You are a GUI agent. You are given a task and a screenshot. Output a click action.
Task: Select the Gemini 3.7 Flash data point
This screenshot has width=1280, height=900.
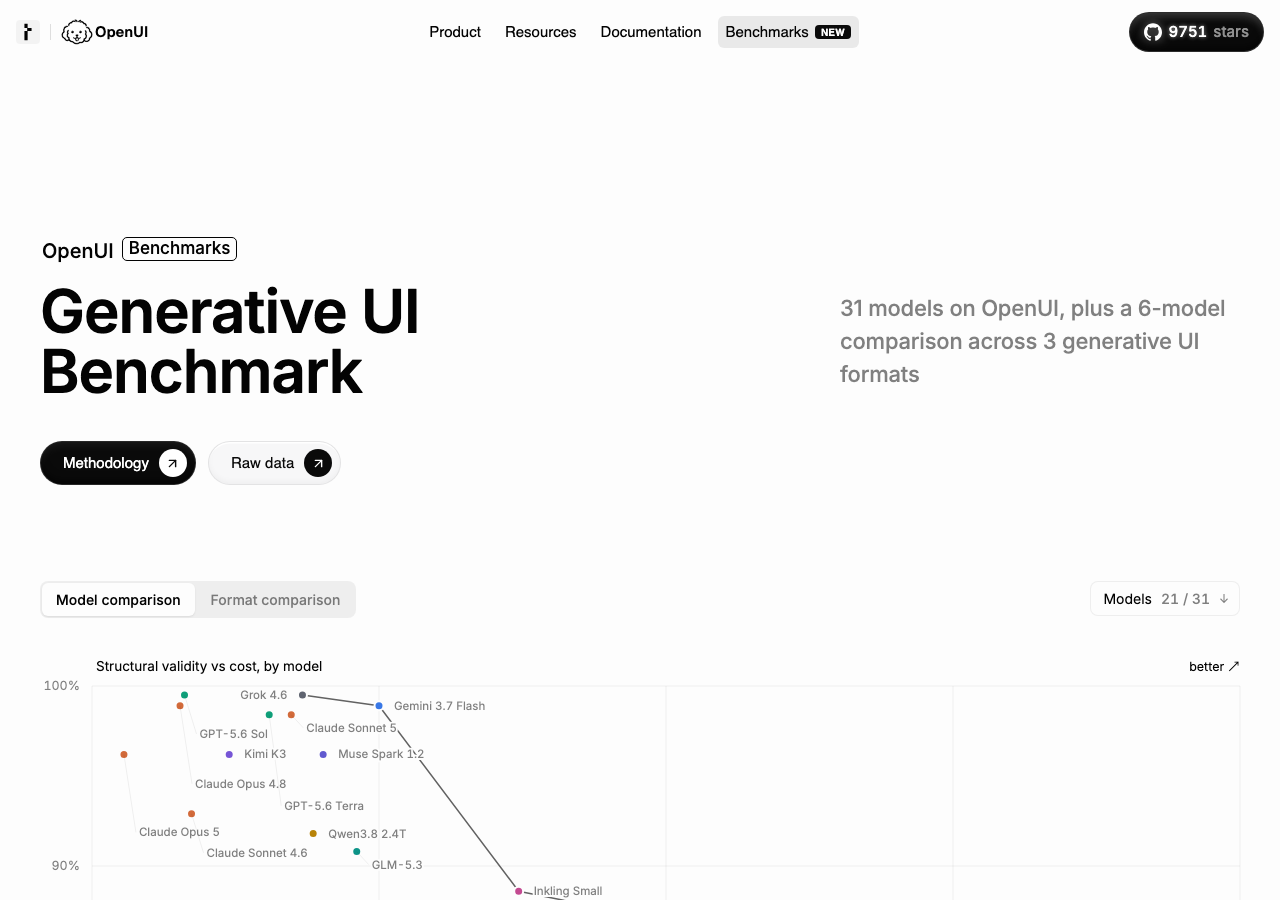coord(379,706)
